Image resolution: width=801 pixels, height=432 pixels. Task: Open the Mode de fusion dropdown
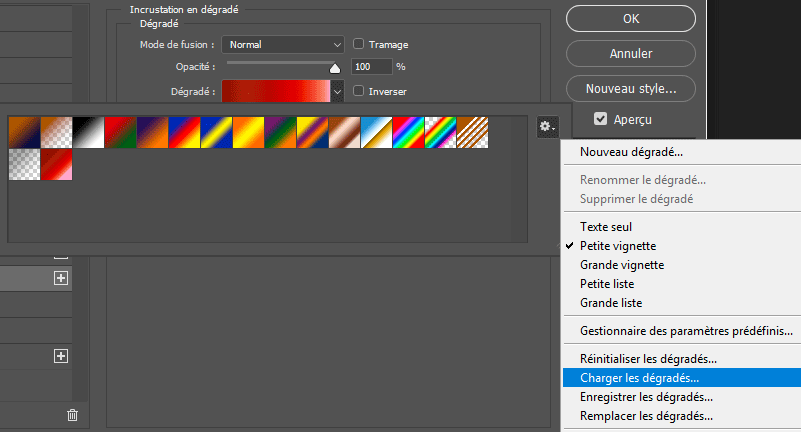click(x=284, y=45)
